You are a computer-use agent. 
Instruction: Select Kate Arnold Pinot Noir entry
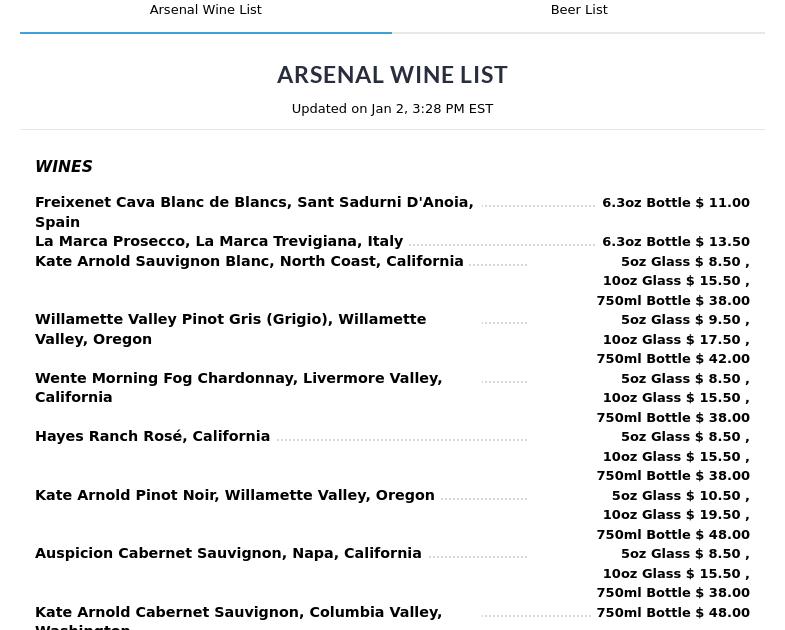(x=234, y=495)
